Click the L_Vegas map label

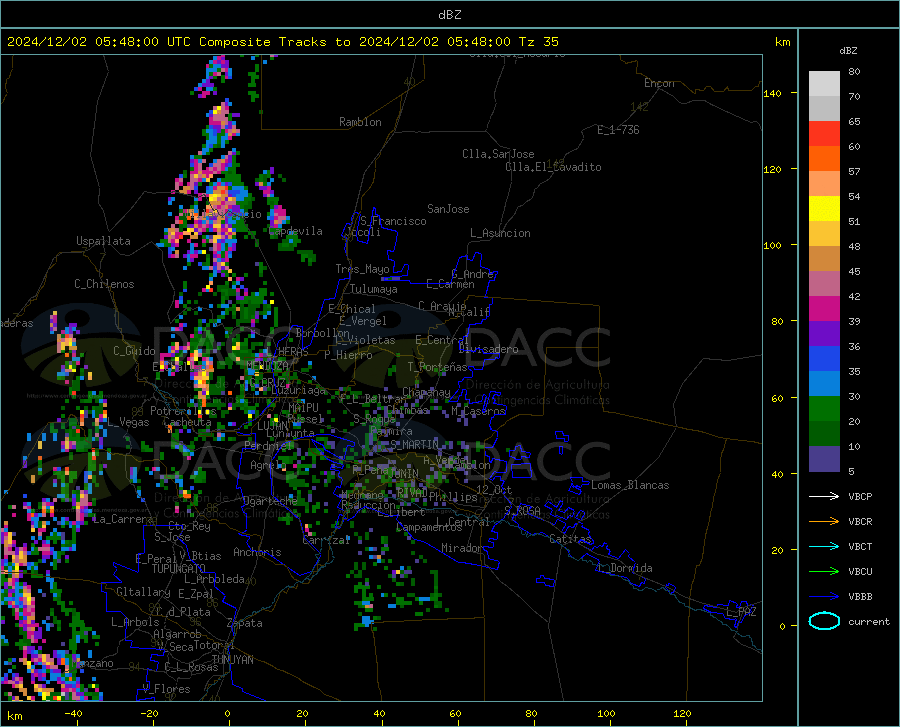click(x=128, y=422)
